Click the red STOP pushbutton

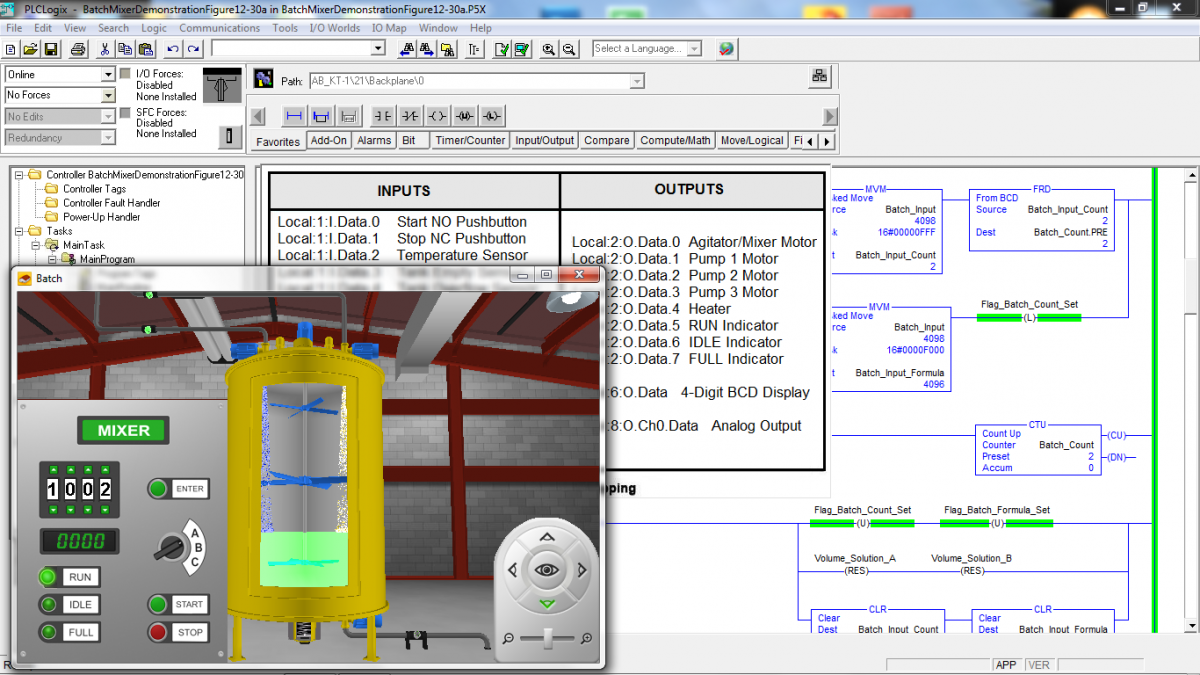point(158,632)
